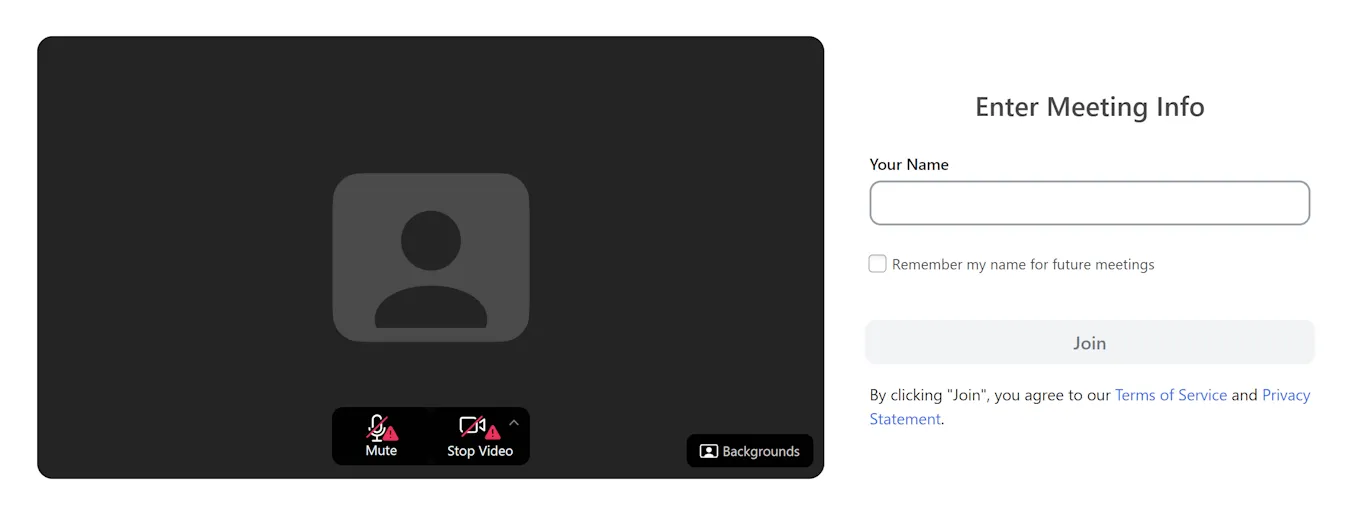This screenshot has height=512, width=1350.
Task: Expand video options with the up chevron
Action: point(514,423)
